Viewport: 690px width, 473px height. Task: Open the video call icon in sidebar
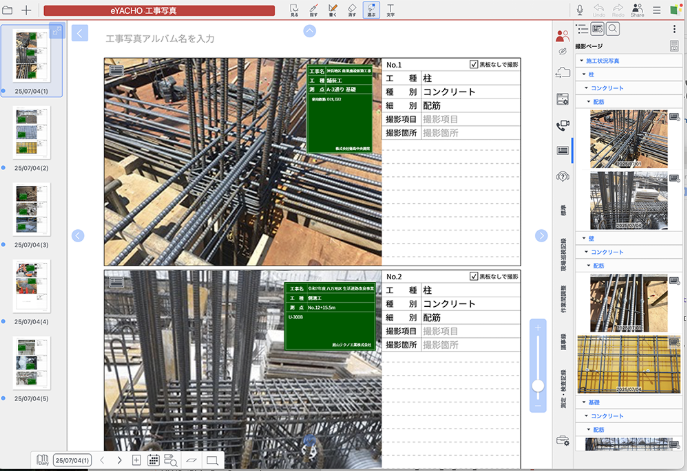click(563, 125)
